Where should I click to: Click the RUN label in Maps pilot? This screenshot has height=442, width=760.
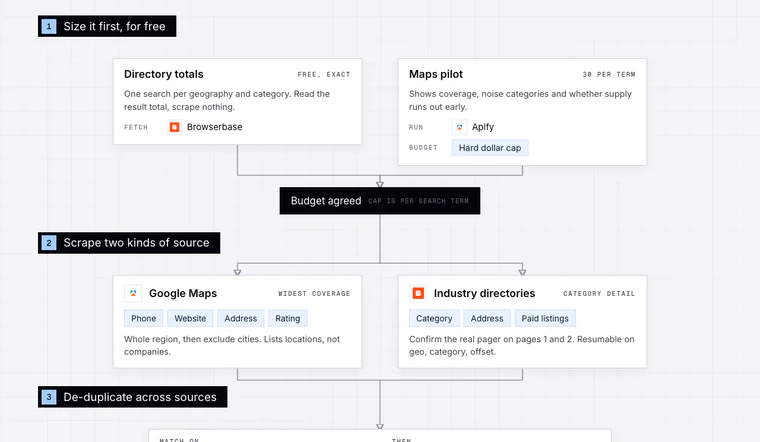416,127
